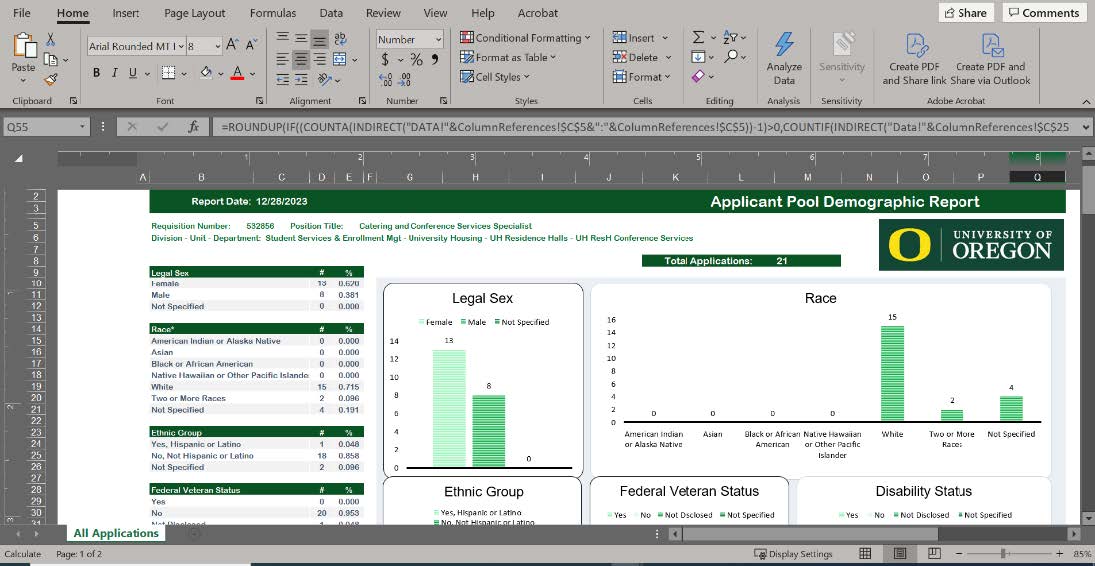Switch to the Insert tab

(126, 13)
